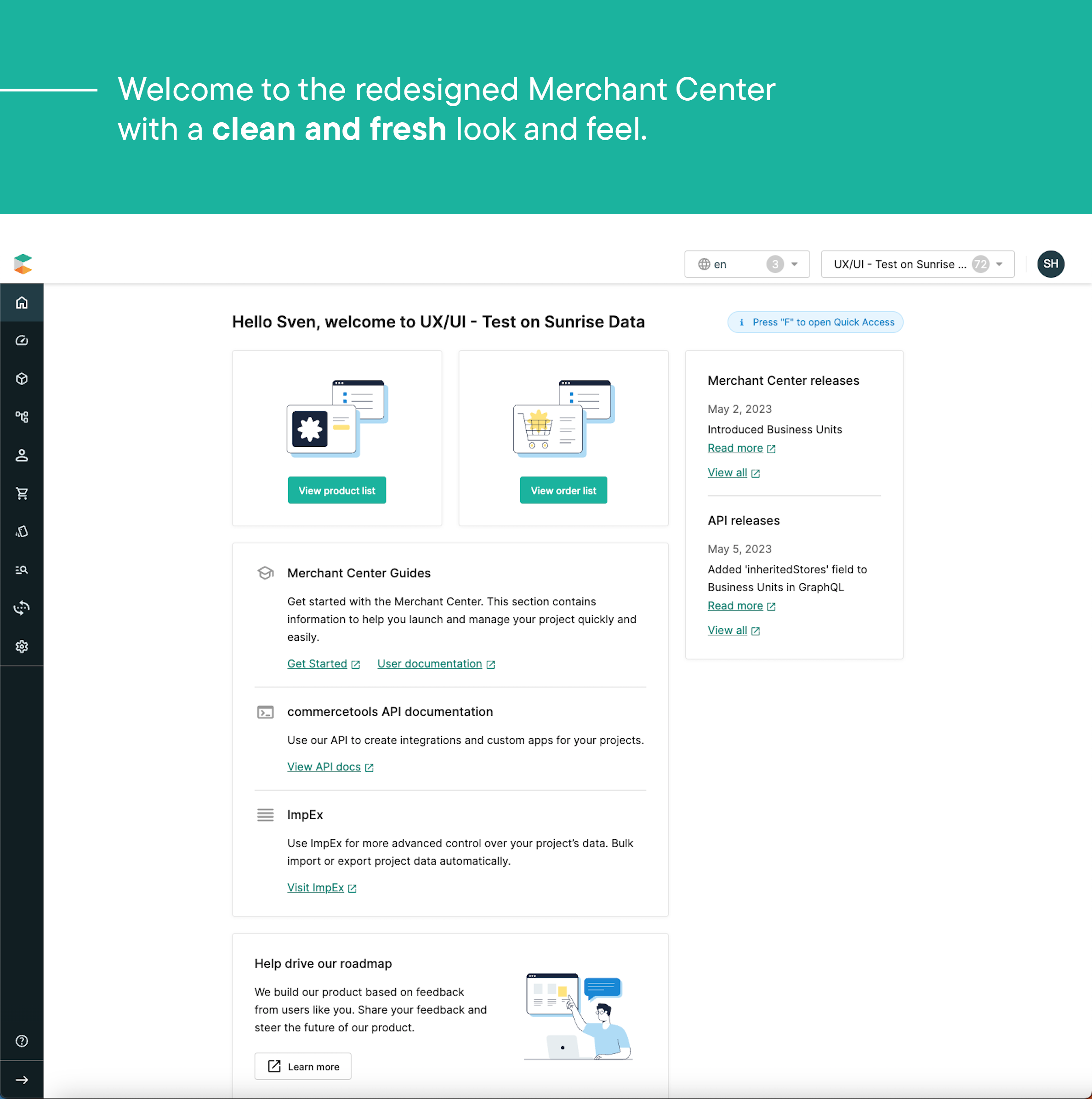Click the roadmap feedback illustration
The width and height of the screenshot is (1092, 1099).
tap(579, 1017)
